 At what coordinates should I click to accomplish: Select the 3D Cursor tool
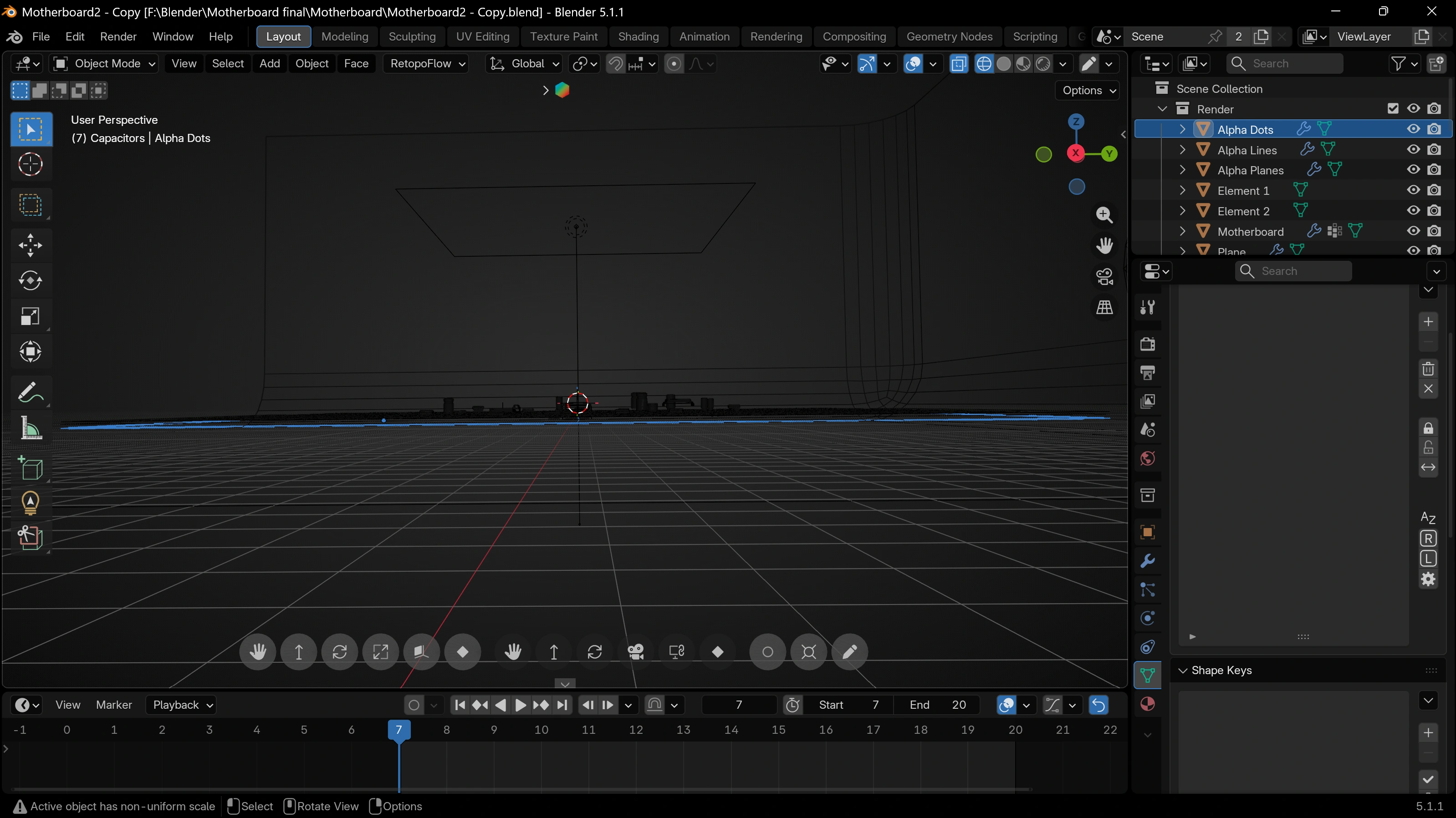31,164
